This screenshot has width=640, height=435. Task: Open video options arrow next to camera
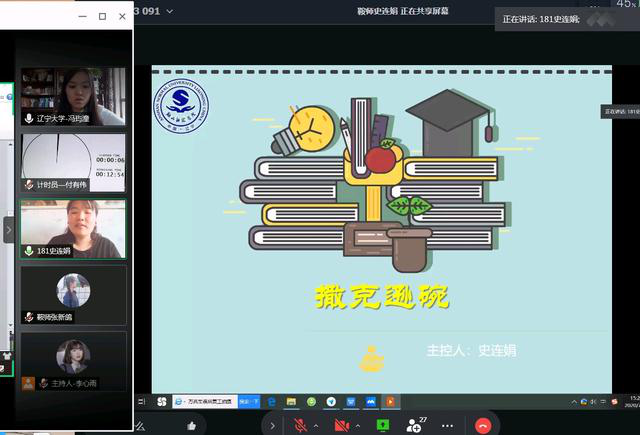pyautogui.click(x=358, y=425)
